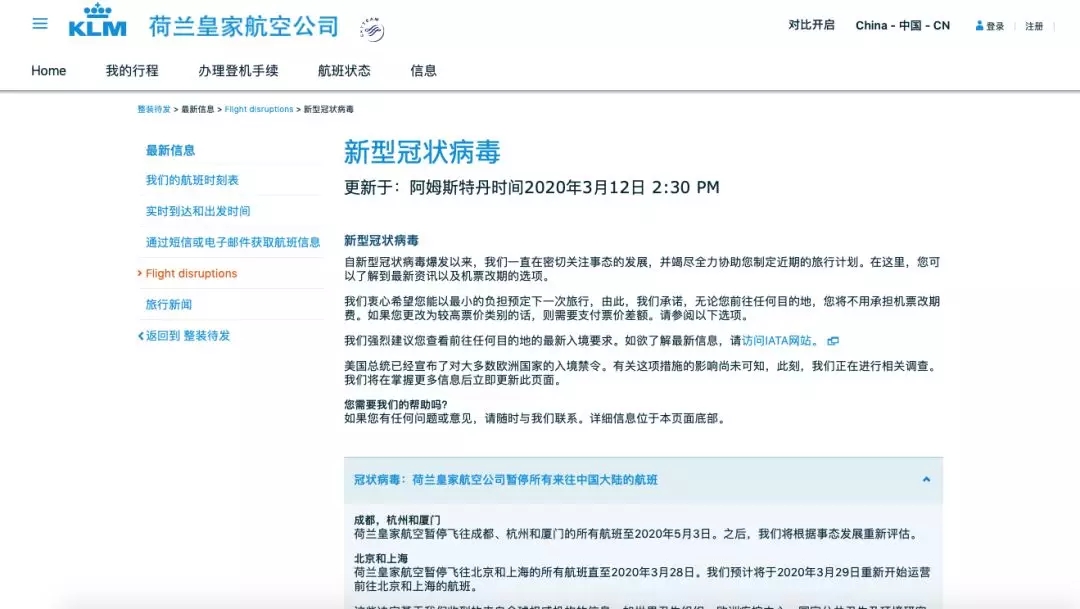Click the 新型冠状病毒 page heading
The image size is (1080, 609).
pos(422,152)
